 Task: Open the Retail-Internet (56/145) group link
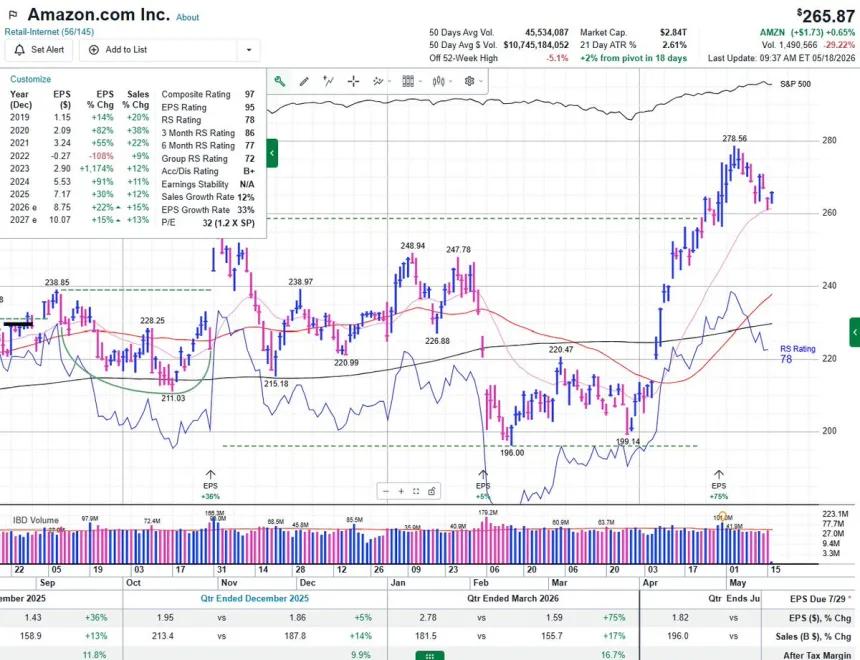click(x=49, y=32)
